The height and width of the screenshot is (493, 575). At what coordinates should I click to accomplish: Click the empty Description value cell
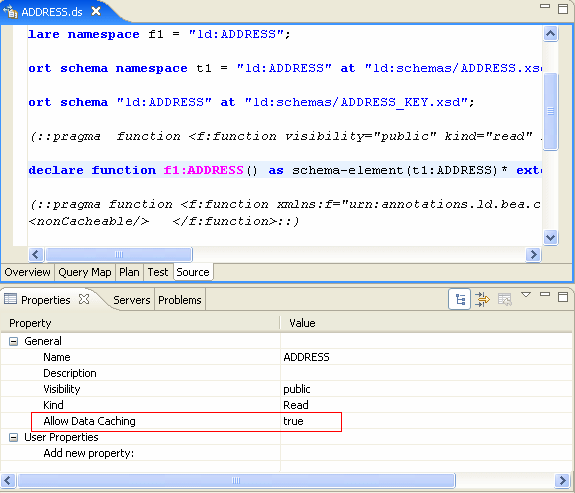coord(426,373)
